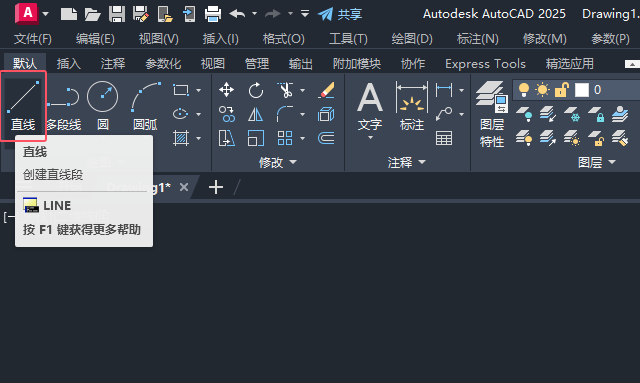
Task: Expand the array tool dropdown arrow
Action: 302,138
